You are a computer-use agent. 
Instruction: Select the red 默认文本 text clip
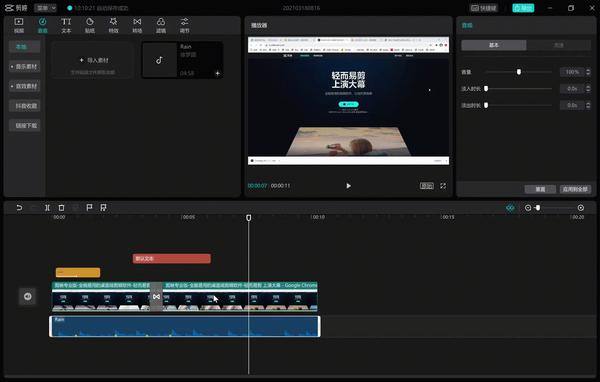[x=172, y=259]
